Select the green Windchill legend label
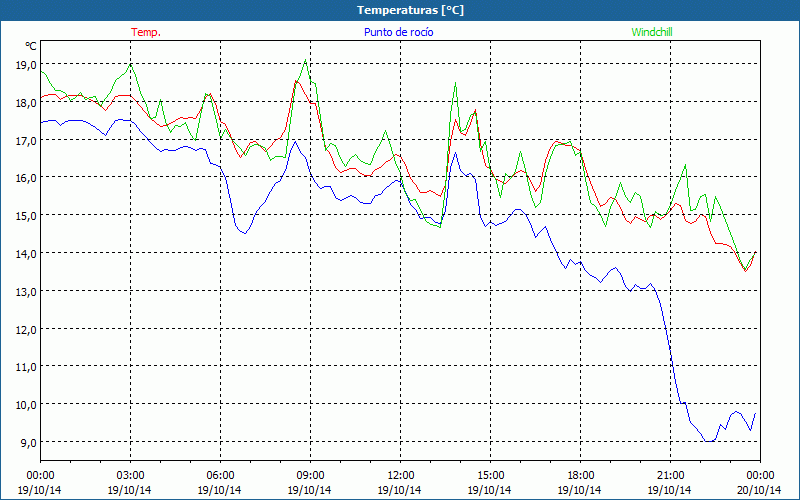This screenshot has height=500, width=800. (x=652, y=32)
